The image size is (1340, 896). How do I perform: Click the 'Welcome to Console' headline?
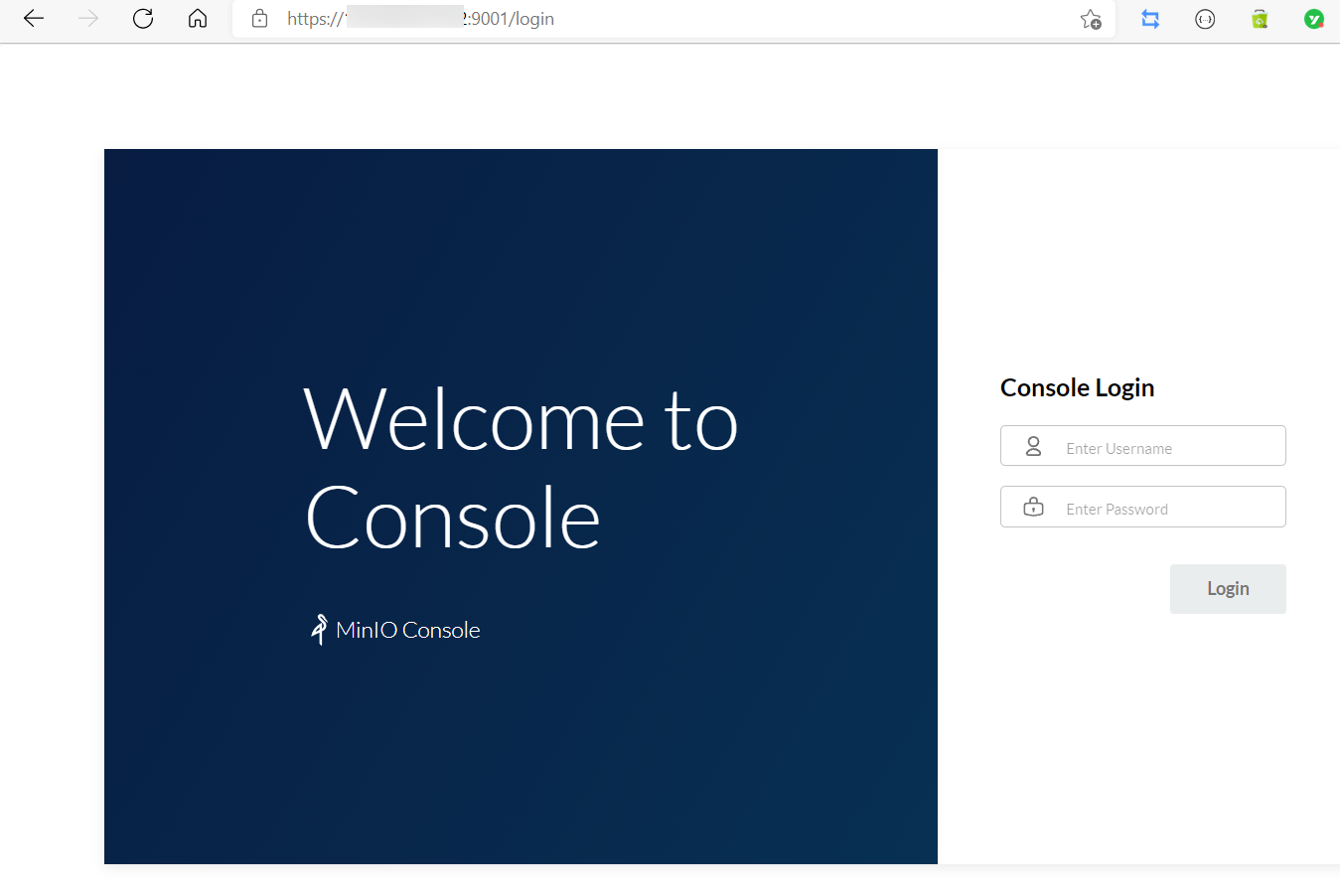pyautogui.click(x=521, y=468)
